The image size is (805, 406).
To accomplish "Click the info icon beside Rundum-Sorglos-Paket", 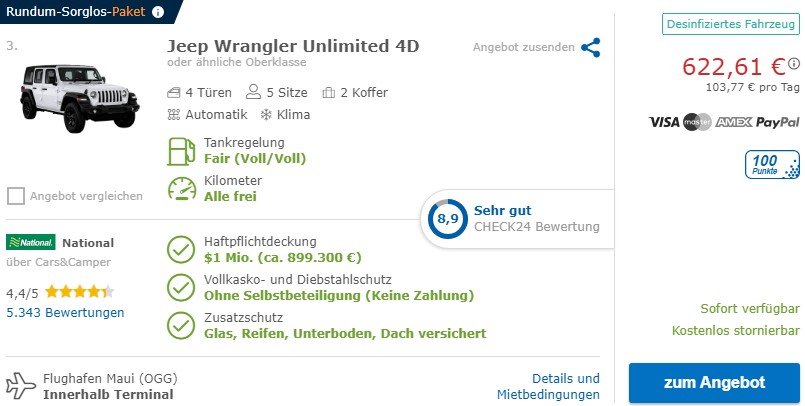I will [158, 12].
